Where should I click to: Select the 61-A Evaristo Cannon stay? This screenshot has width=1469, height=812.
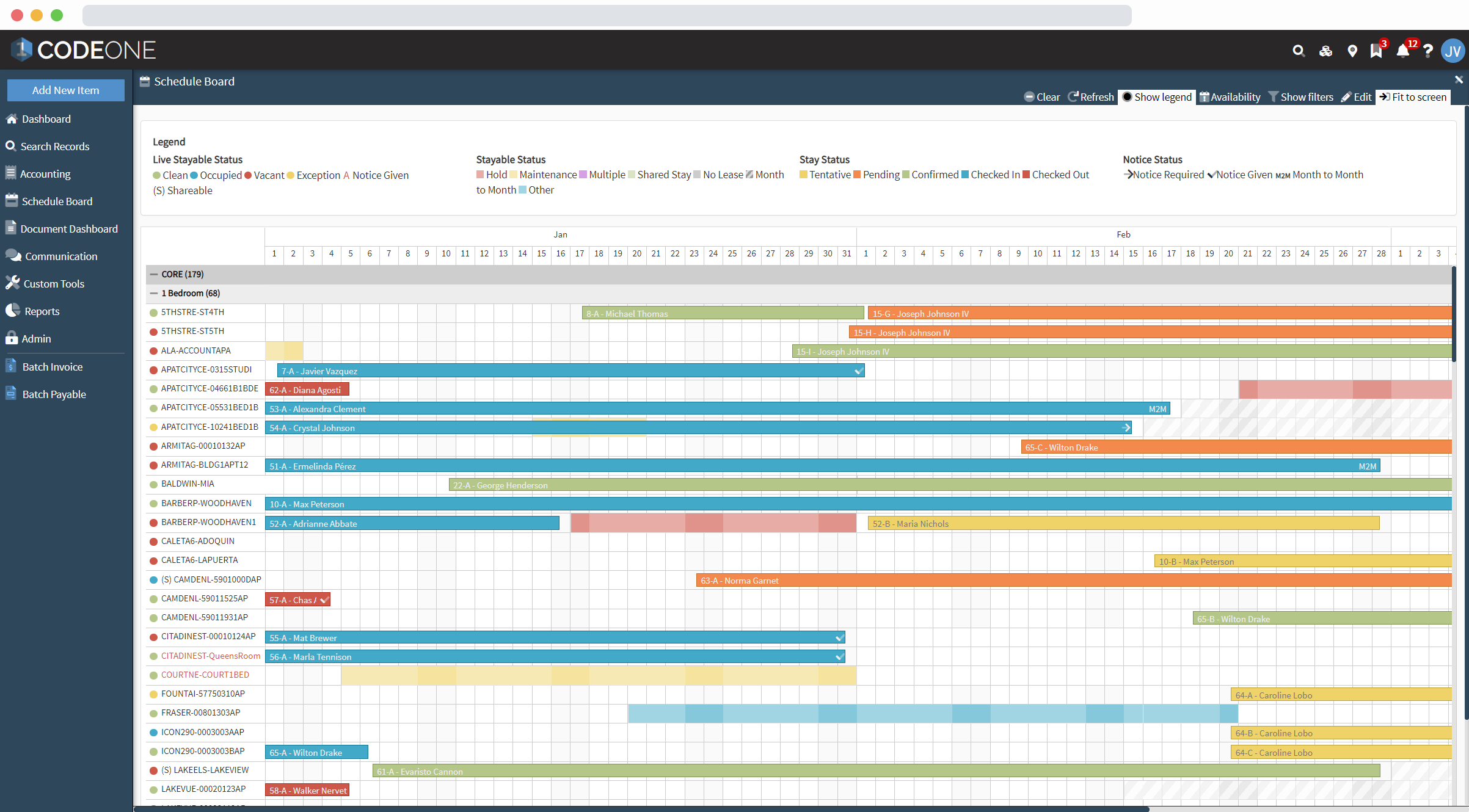pos(876,772)
